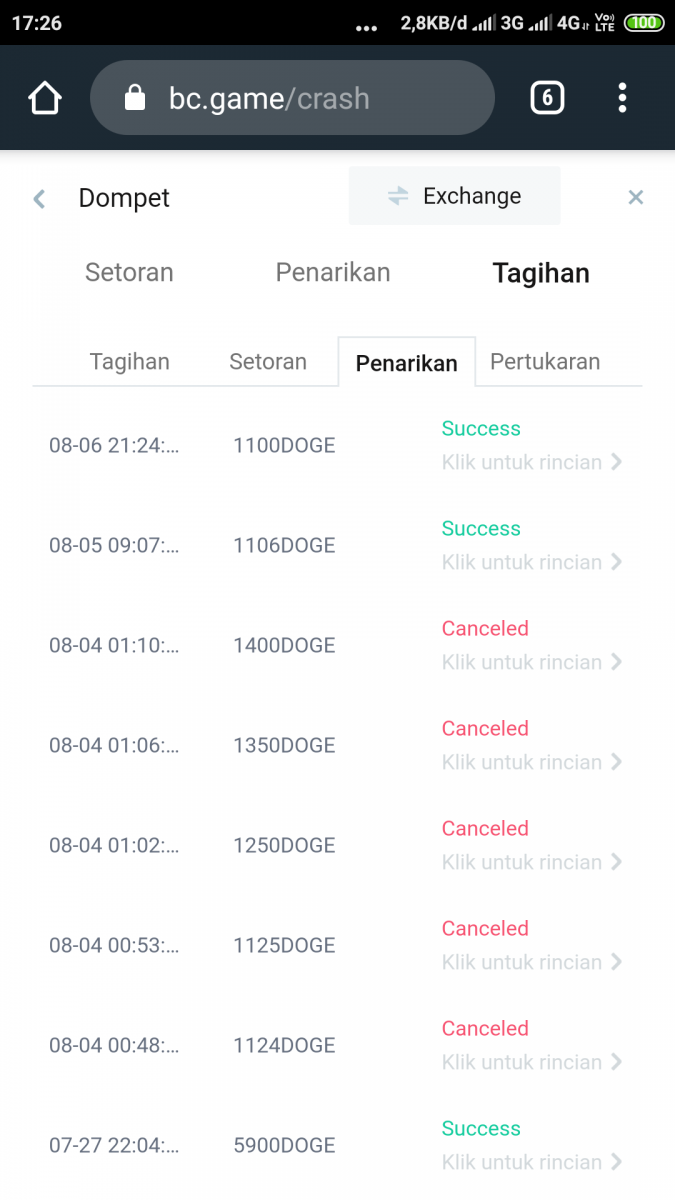
Task: Open details chevron for 1350DOGE withdrawal
Action: (616, 762)
